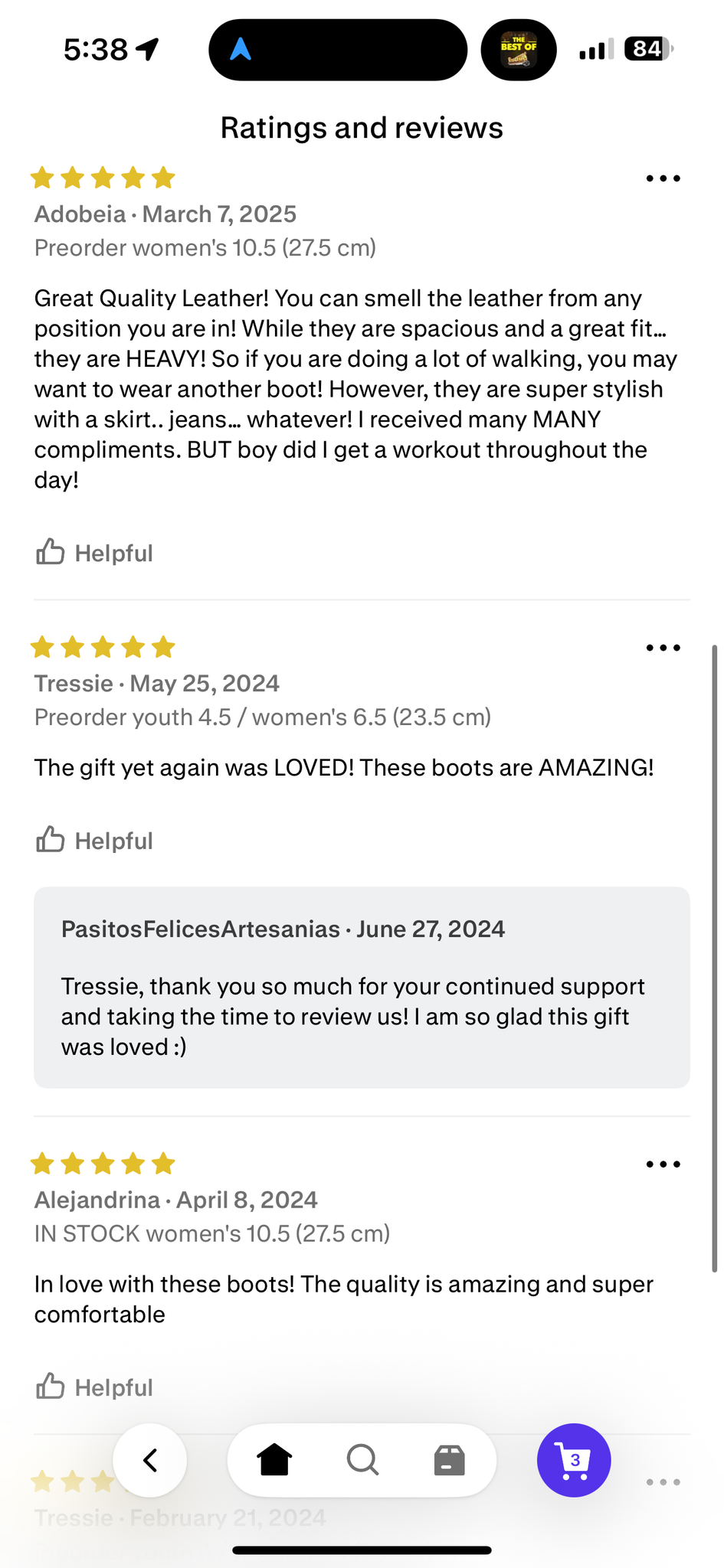Tap reviewer name Adobeia

click(80, 214)
